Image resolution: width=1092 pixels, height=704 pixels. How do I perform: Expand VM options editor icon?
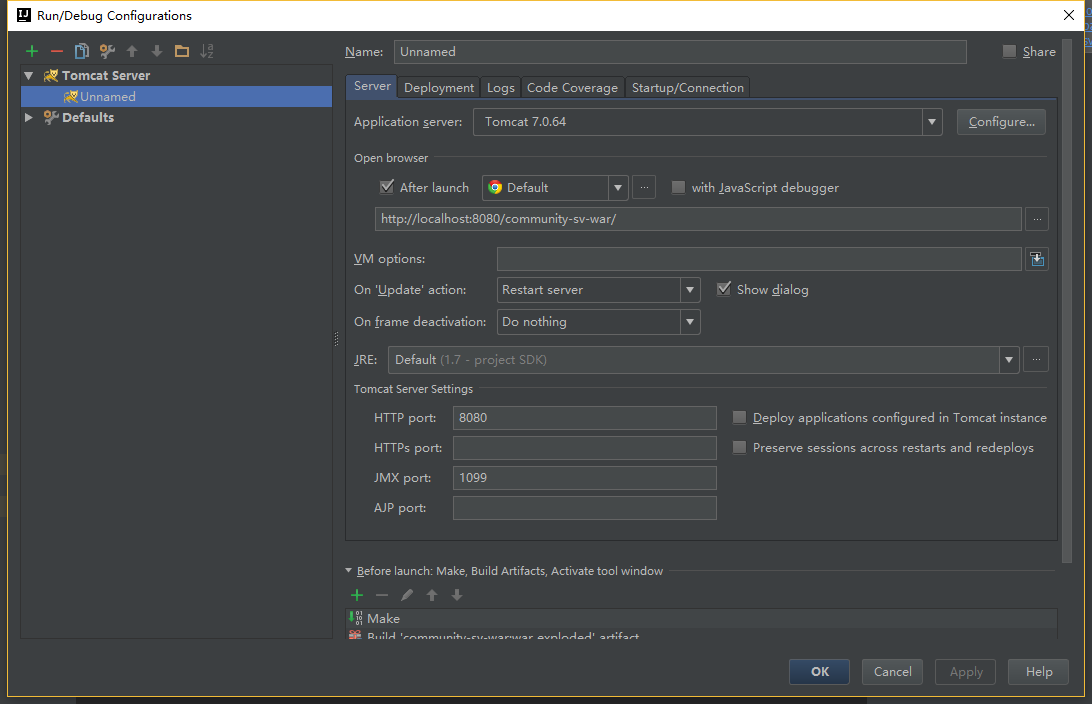tap(1037, 259)
